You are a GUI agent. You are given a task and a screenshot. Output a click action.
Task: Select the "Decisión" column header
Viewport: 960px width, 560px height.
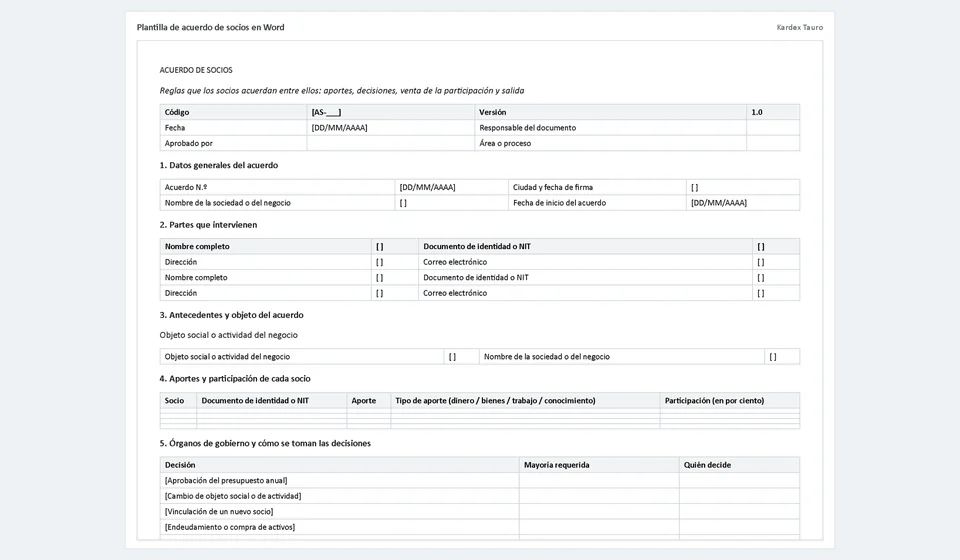[x=339, y=465]
